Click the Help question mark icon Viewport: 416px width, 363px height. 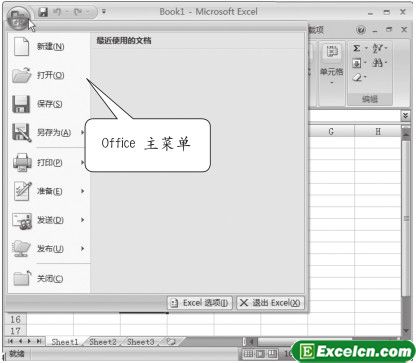coord(360,30)
